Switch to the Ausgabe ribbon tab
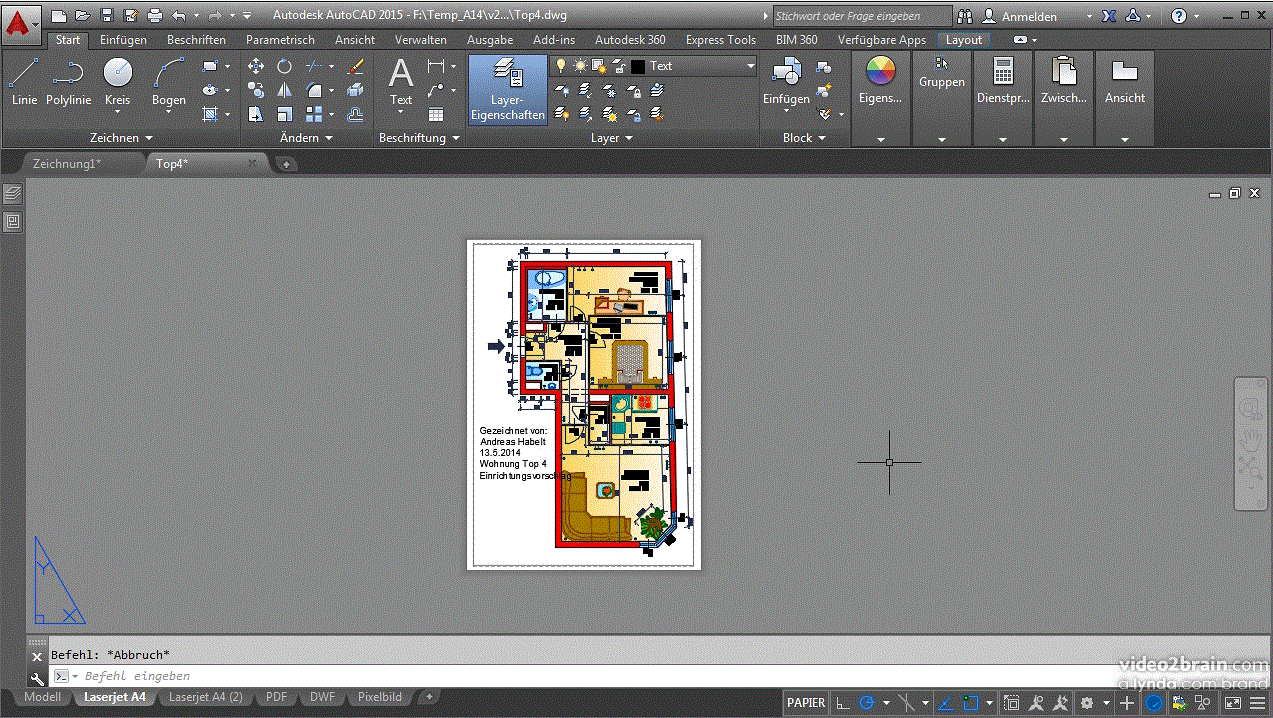Image resolution: width=1273 pixels, height=718 pixels. 490,40
